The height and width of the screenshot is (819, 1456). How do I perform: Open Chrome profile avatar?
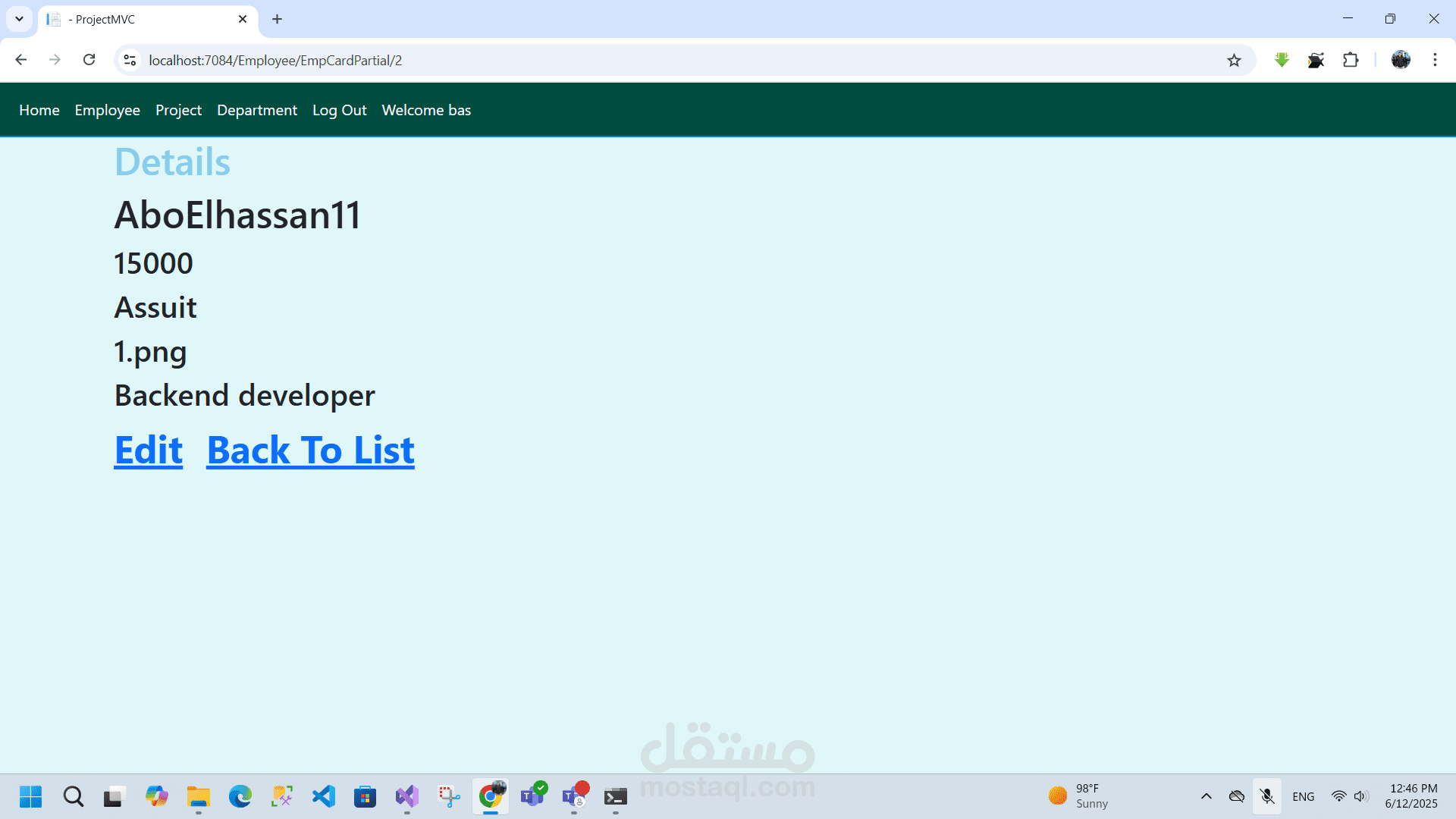(x=1401, y=60)
